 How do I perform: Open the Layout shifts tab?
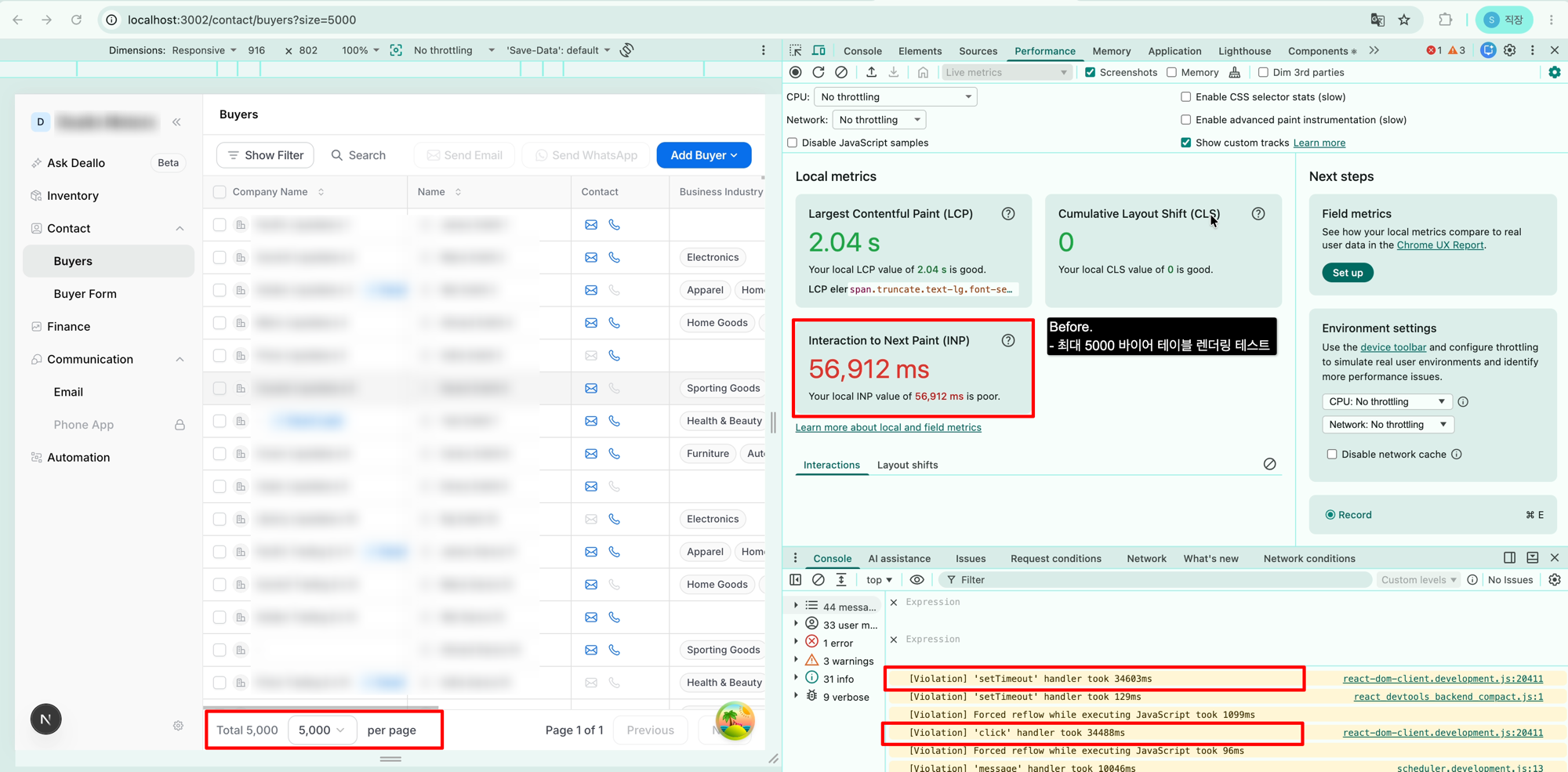tap(907, 465)
